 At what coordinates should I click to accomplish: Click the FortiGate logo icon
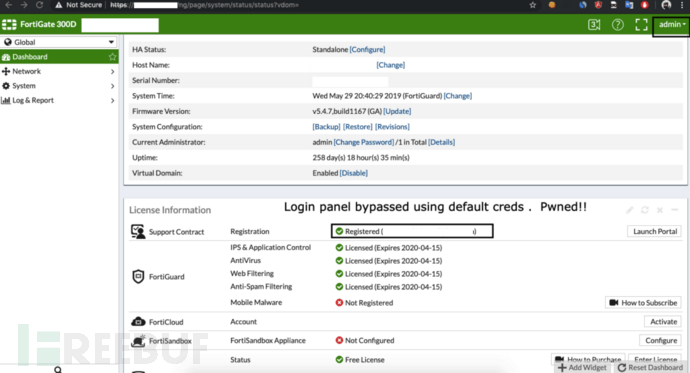point(9,25)
